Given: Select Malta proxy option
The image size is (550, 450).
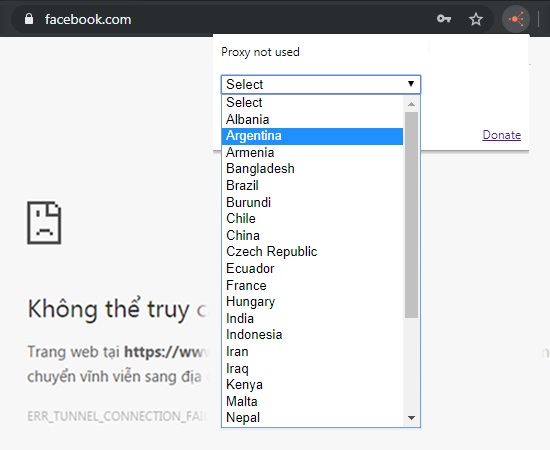Looking at the screenshot, I should tap(312, 401).
